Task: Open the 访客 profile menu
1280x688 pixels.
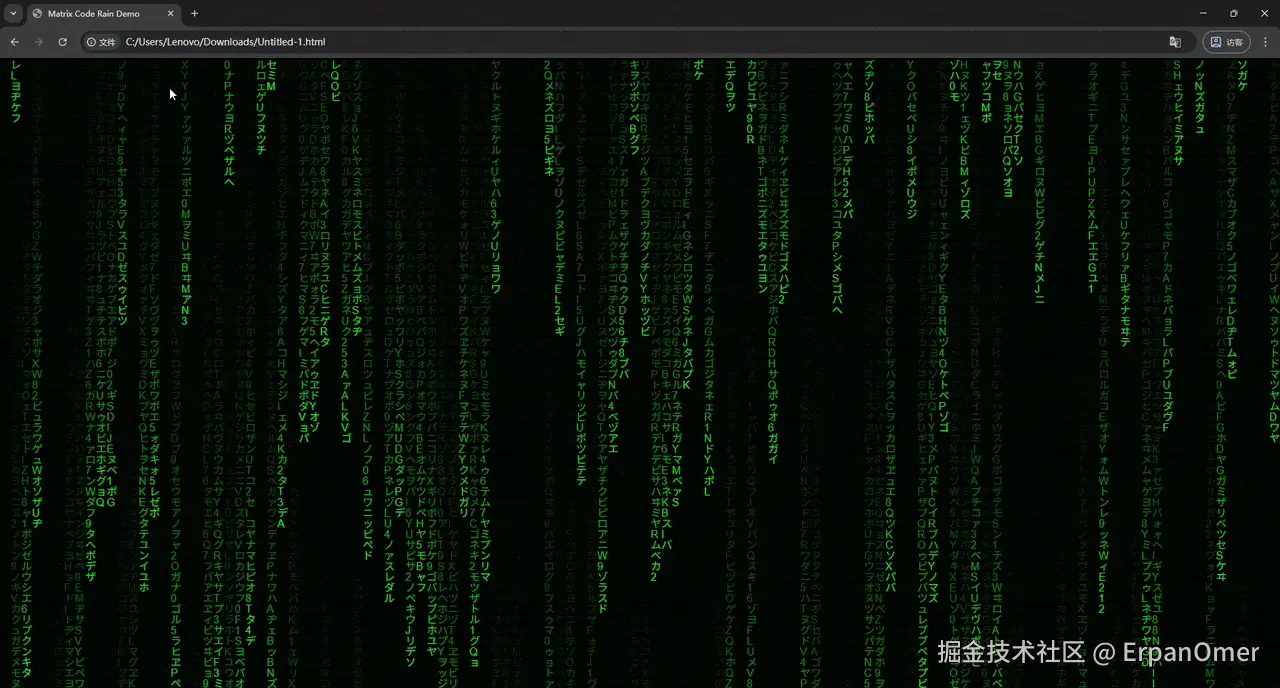Action: 1225,41
